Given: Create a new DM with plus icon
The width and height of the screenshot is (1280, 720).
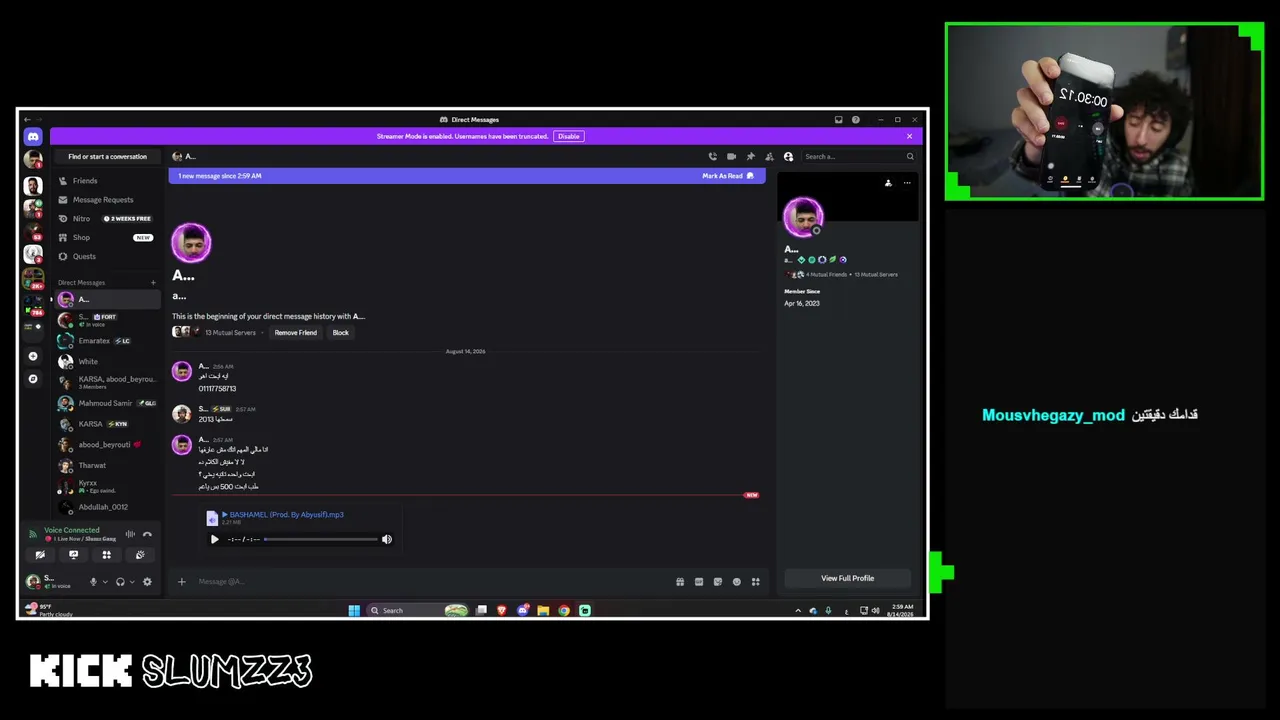Looking at the screenshot, I should (153, 283).
